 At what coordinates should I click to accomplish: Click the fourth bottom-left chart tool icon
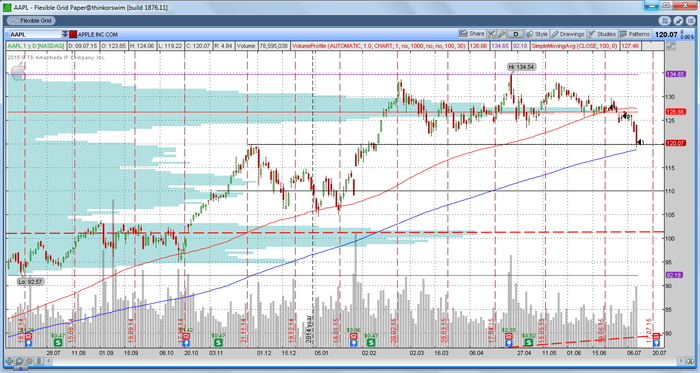click(x=38, y=361)
